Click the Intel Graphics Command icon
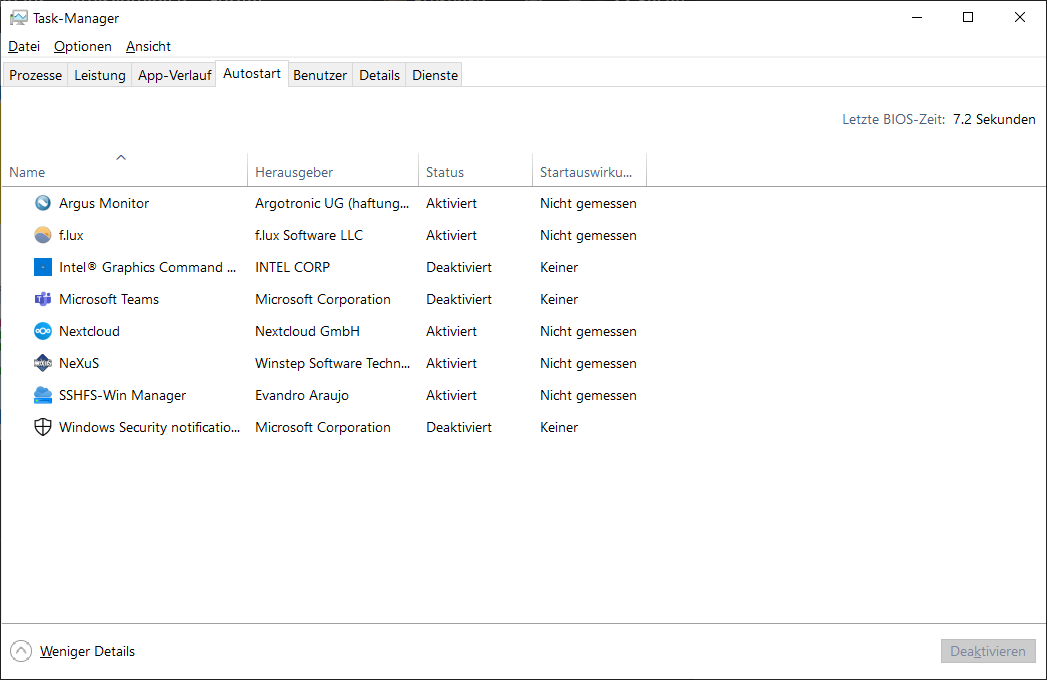Image resolution: width=1047 pixels, height=680 pixels. tap(43, 267)
